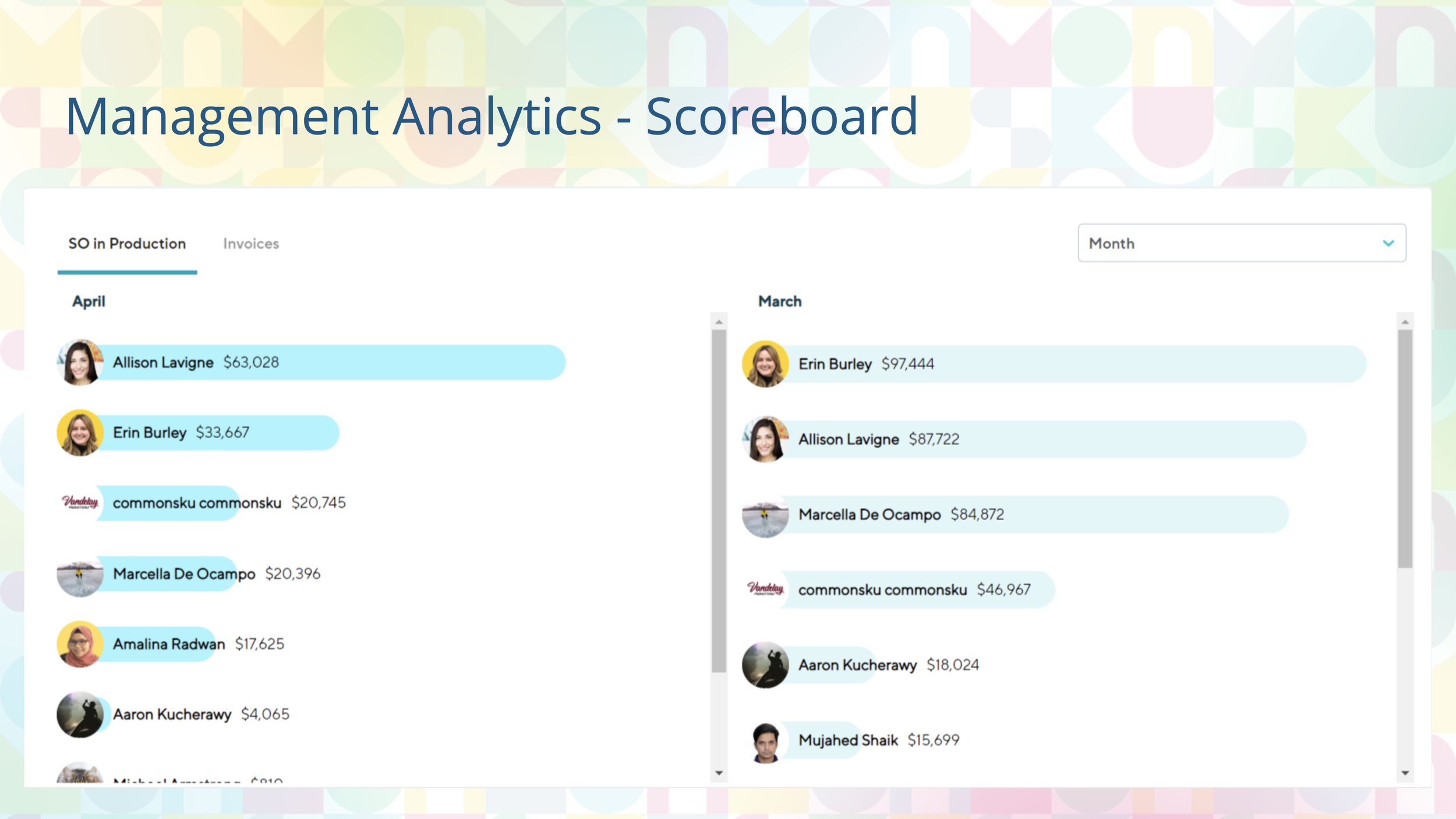
Task: Click Erin Burley's name in April list
Action: point(150,432)
